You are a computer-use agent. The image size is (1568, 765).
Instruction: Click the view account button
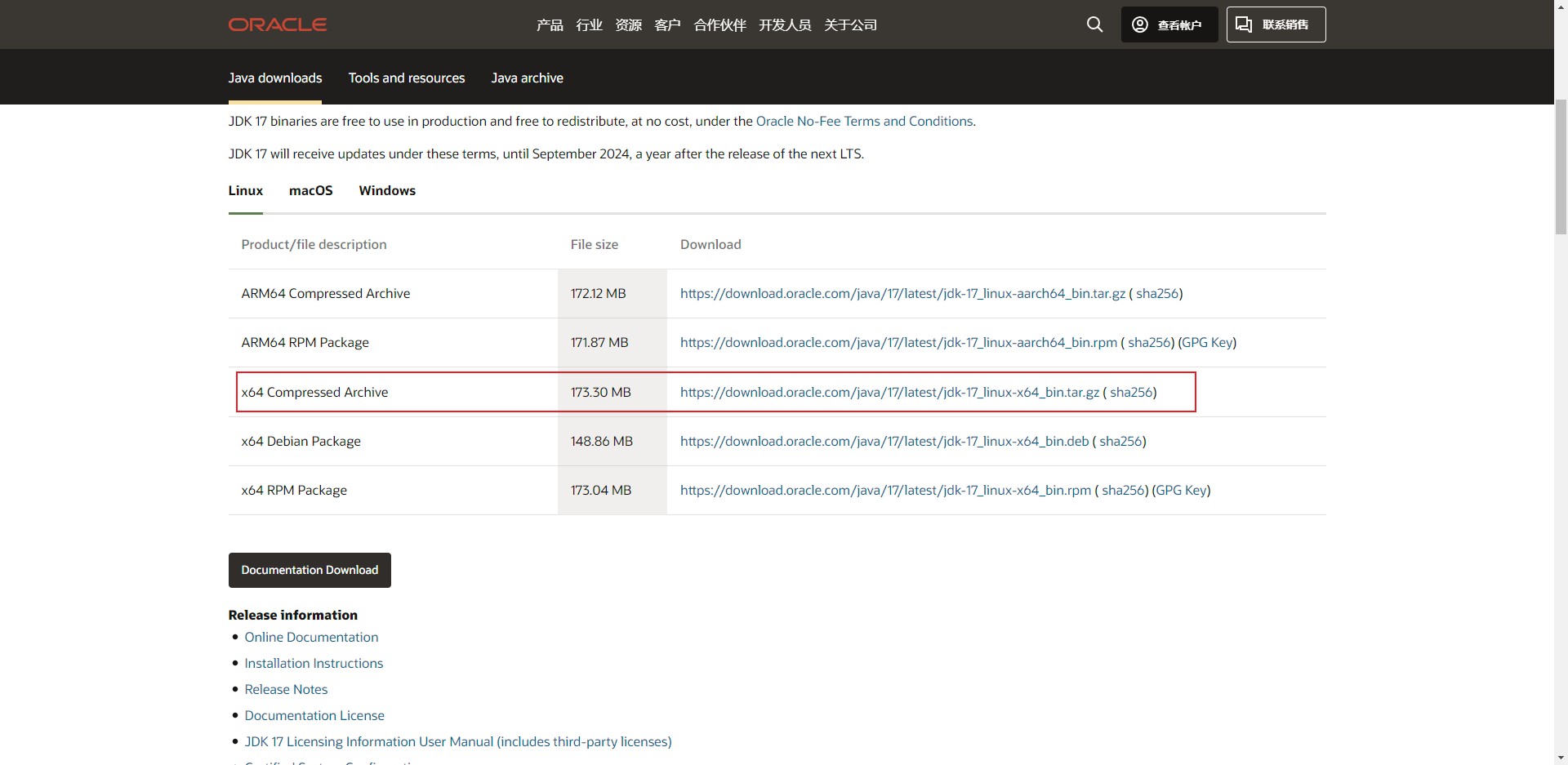click(x=1169, y=24)
